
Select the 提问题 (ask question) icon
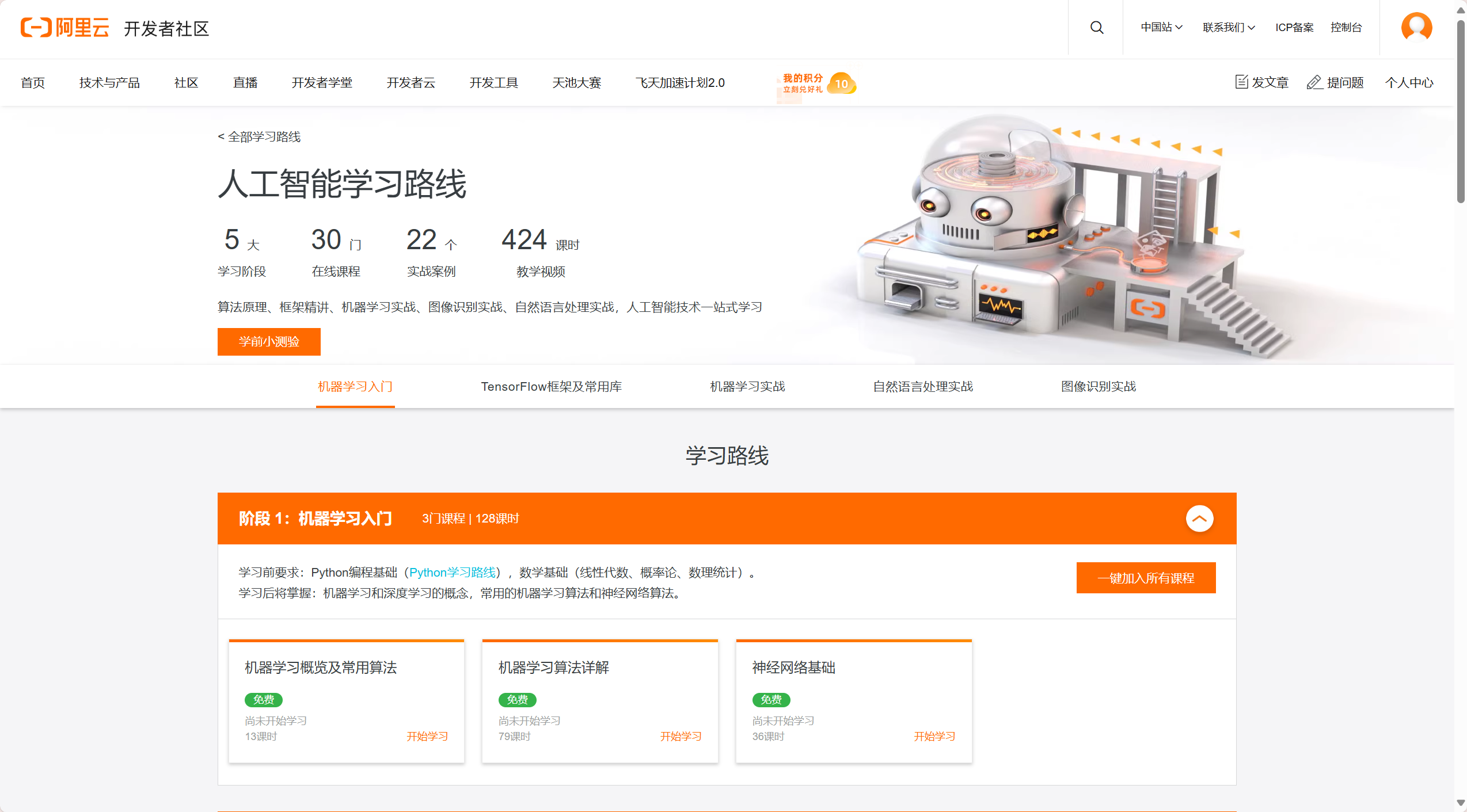[1336, 82]
